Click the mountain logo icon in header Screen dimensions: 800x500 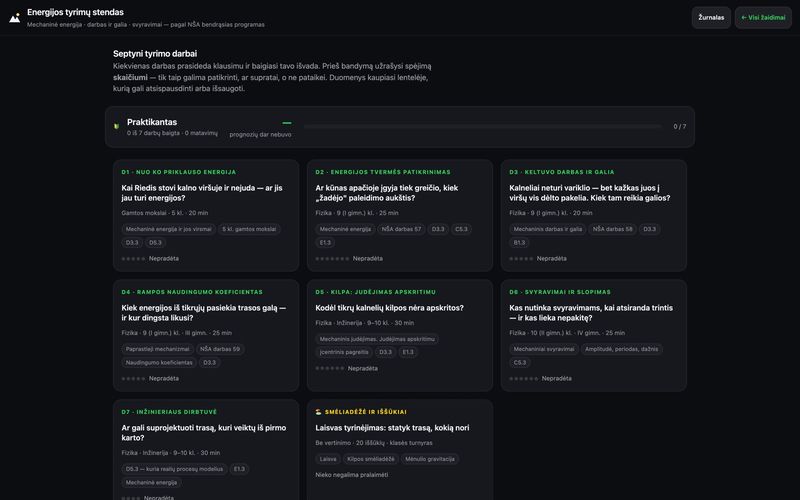tap(15, 17)
